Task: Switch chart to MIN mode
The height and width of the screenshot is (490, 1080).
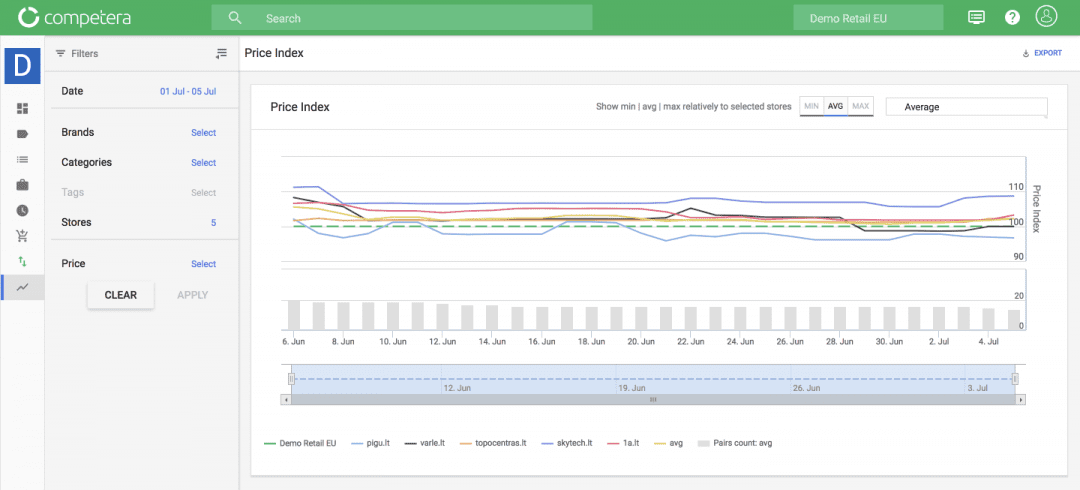Action: (x=811, y=106)
